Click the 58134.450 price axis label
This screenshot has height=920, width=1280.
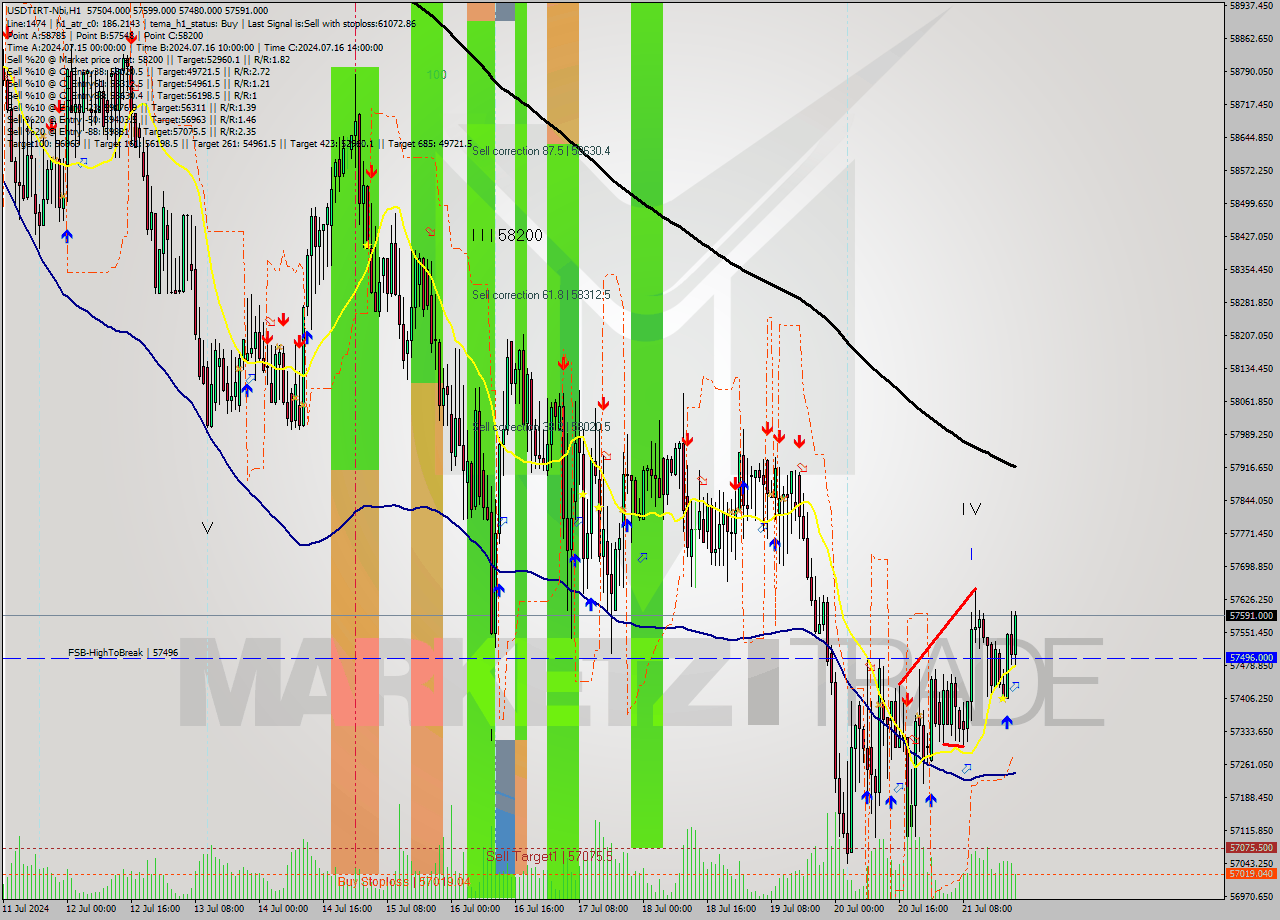point(1253,368)
